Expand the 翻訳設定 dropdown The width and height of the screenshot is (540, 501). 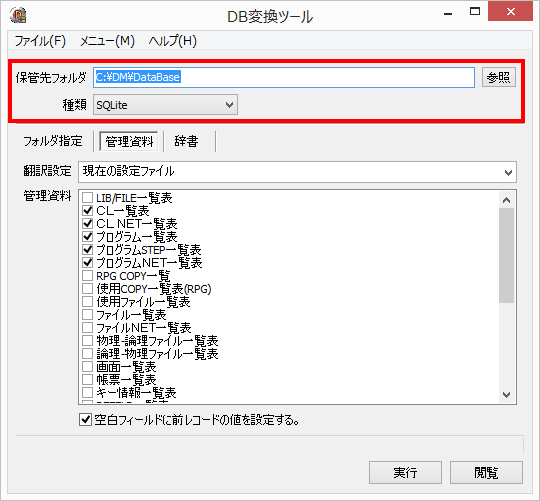click(297, 172)
